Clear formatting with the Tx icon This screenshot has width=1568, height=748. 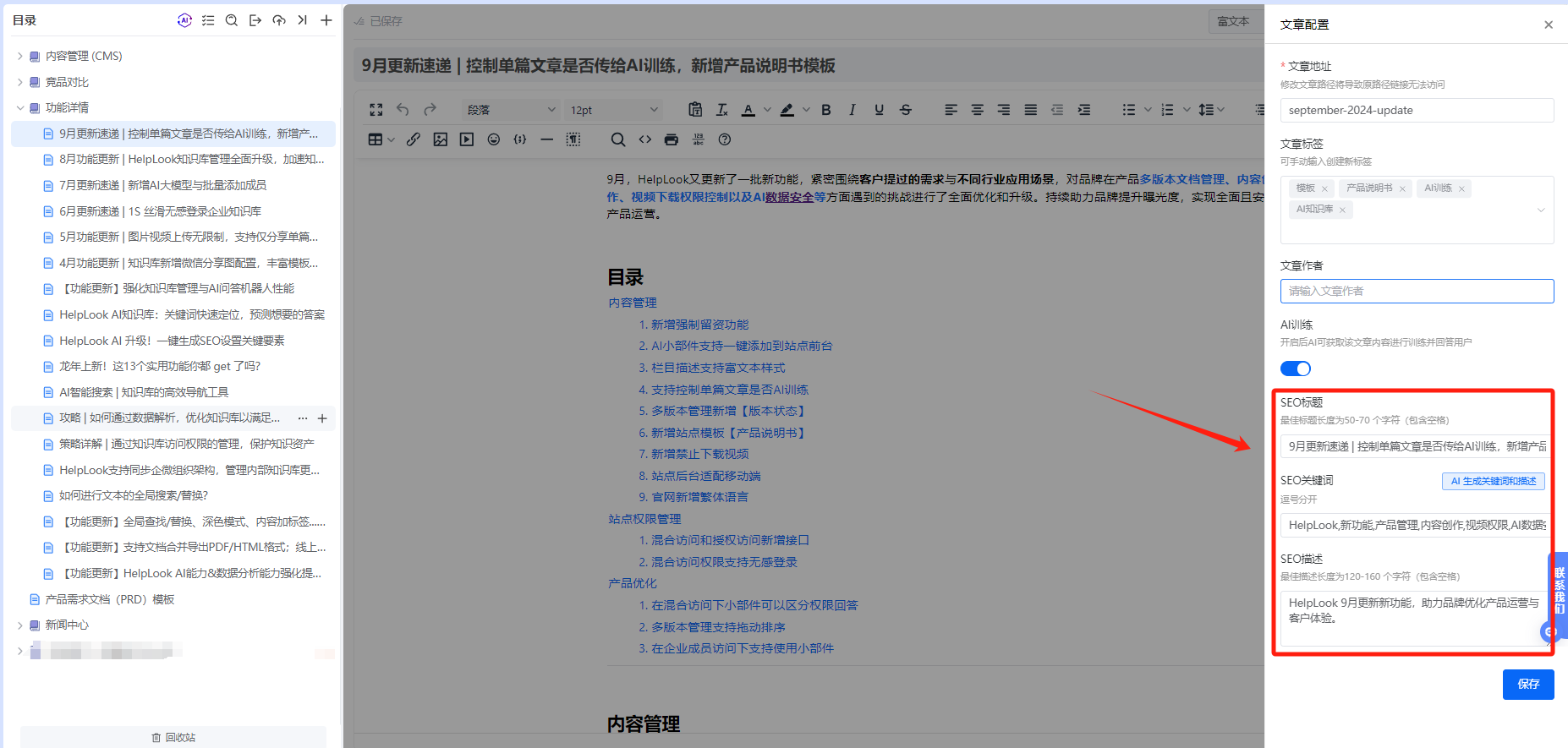pyautogui.click(x=722, y=110)
